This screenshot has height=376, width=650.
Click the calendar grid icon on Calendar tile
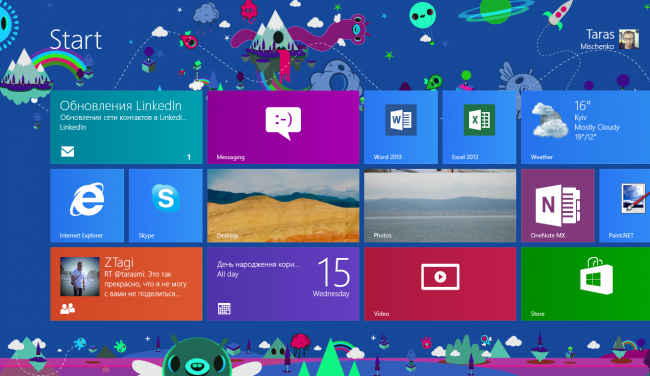click(x=224, y=309)
